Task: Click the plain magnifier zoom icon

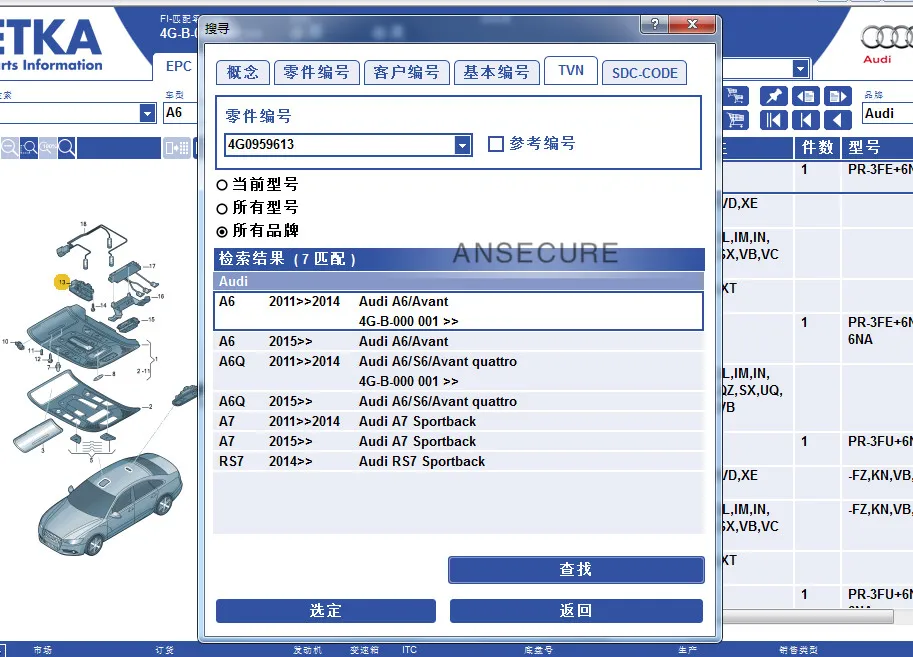Action: click(66, 148)
